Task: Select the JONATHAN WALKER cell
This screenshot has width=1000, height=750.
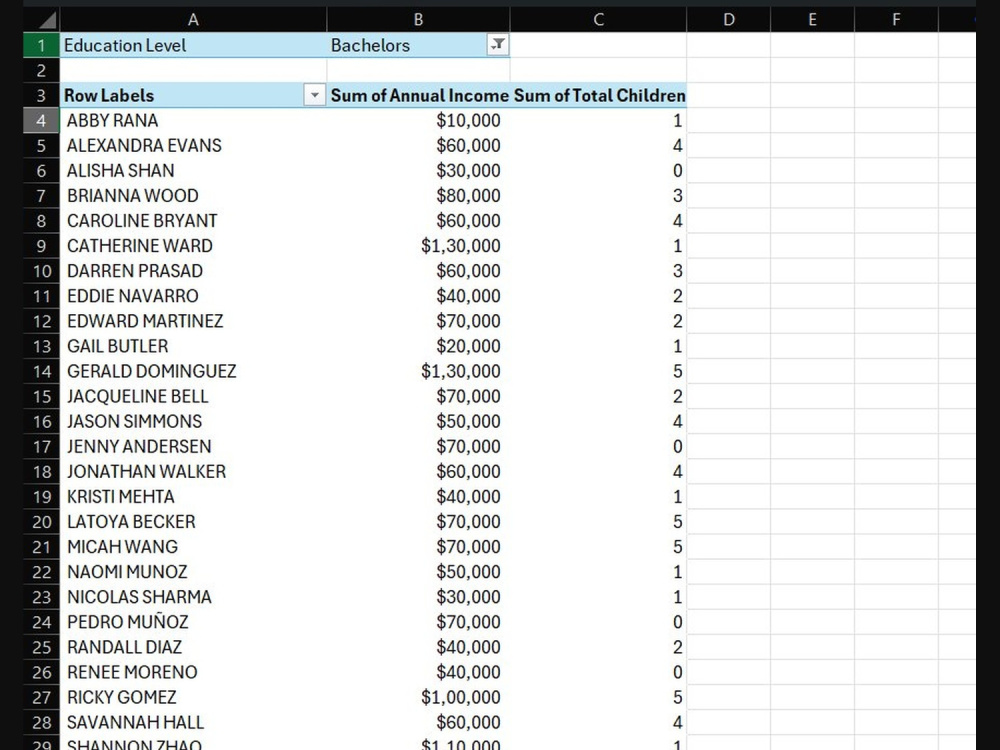Action: pyautogui.click(x=193, y=471)
